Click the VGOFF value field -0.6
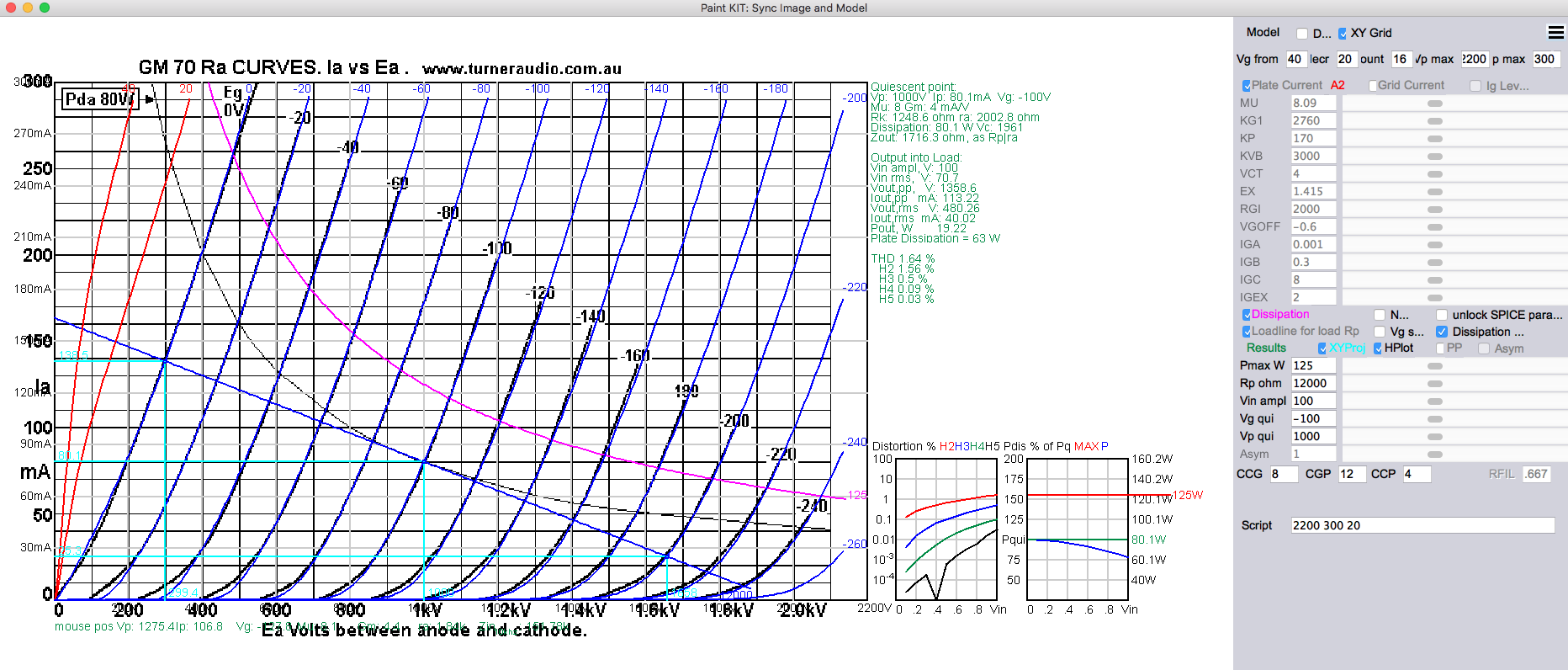Screen dimensions: 1568x670 tap(1313, 227)
